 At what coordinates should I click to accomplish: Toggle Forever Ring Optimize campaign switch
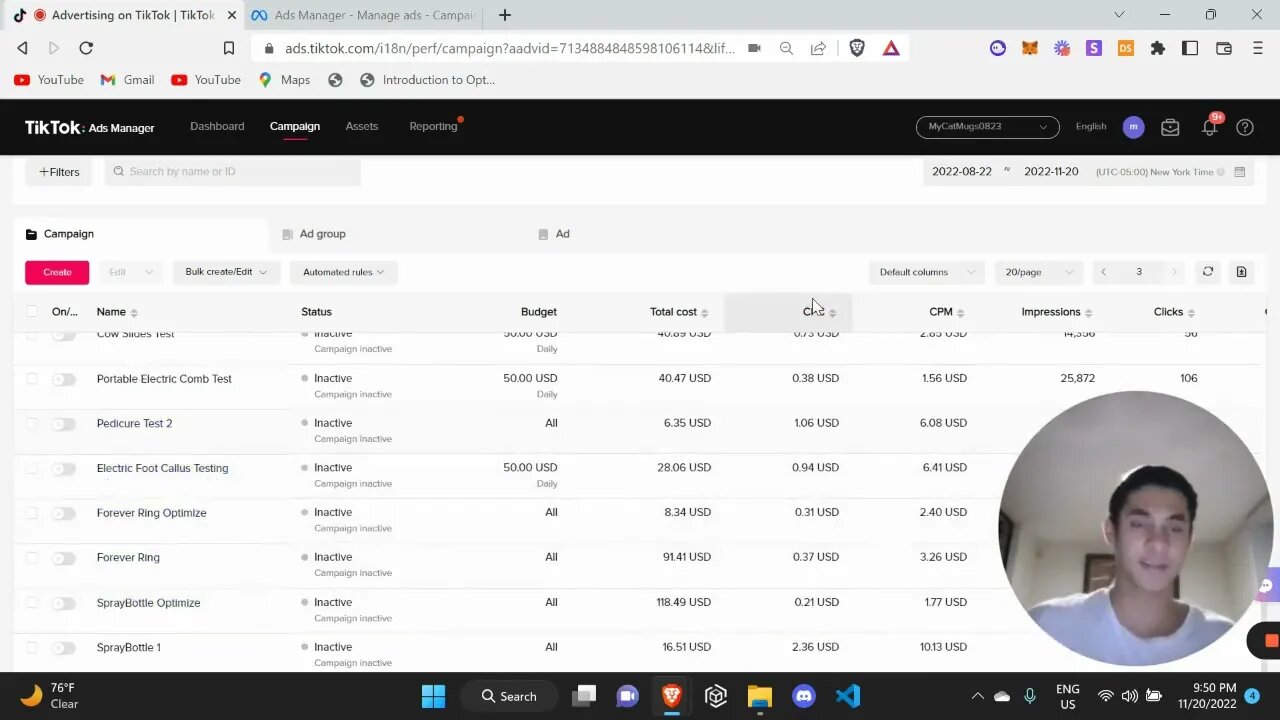(64, 513)
